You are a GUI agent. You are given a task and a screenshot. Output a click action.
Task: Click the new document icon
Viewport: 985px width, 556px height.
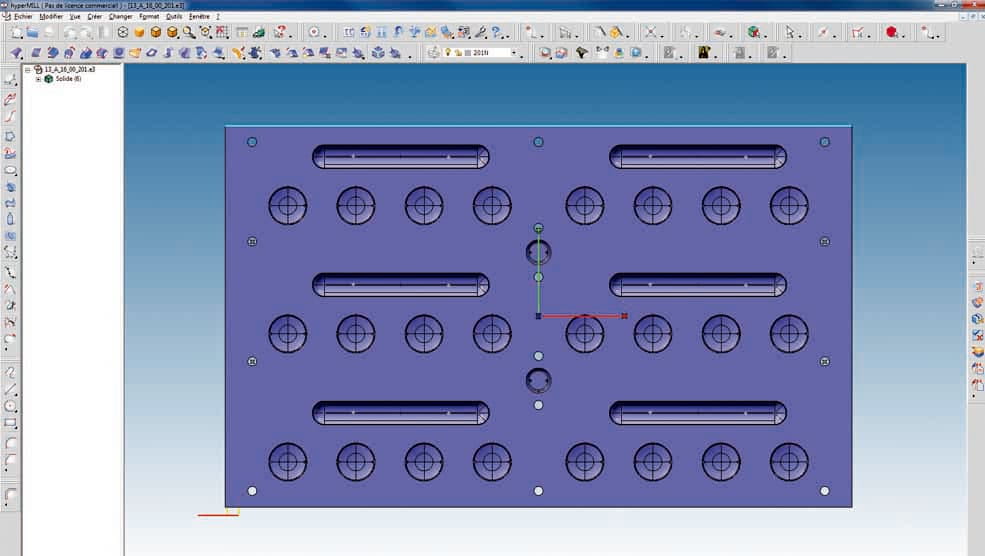[x=16, y=32]
